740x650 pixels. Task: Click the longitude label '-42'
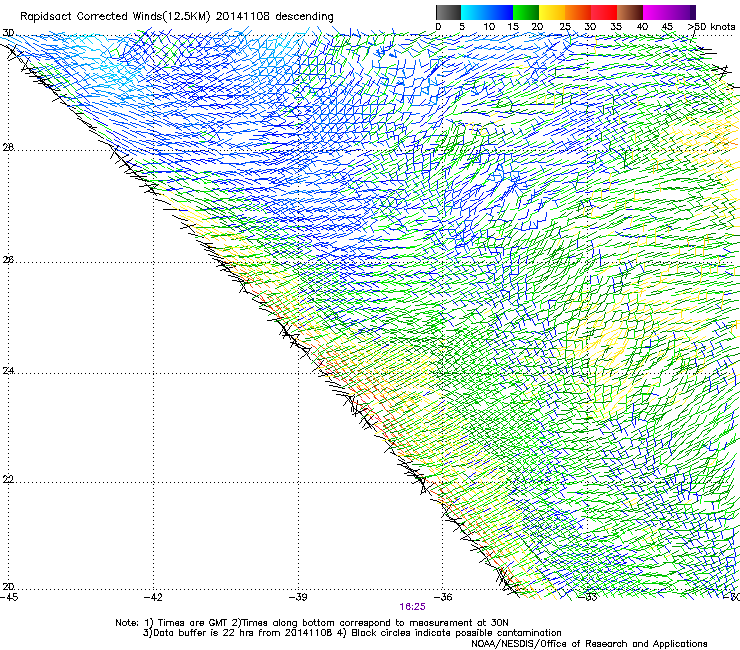[x=154, y=597]
